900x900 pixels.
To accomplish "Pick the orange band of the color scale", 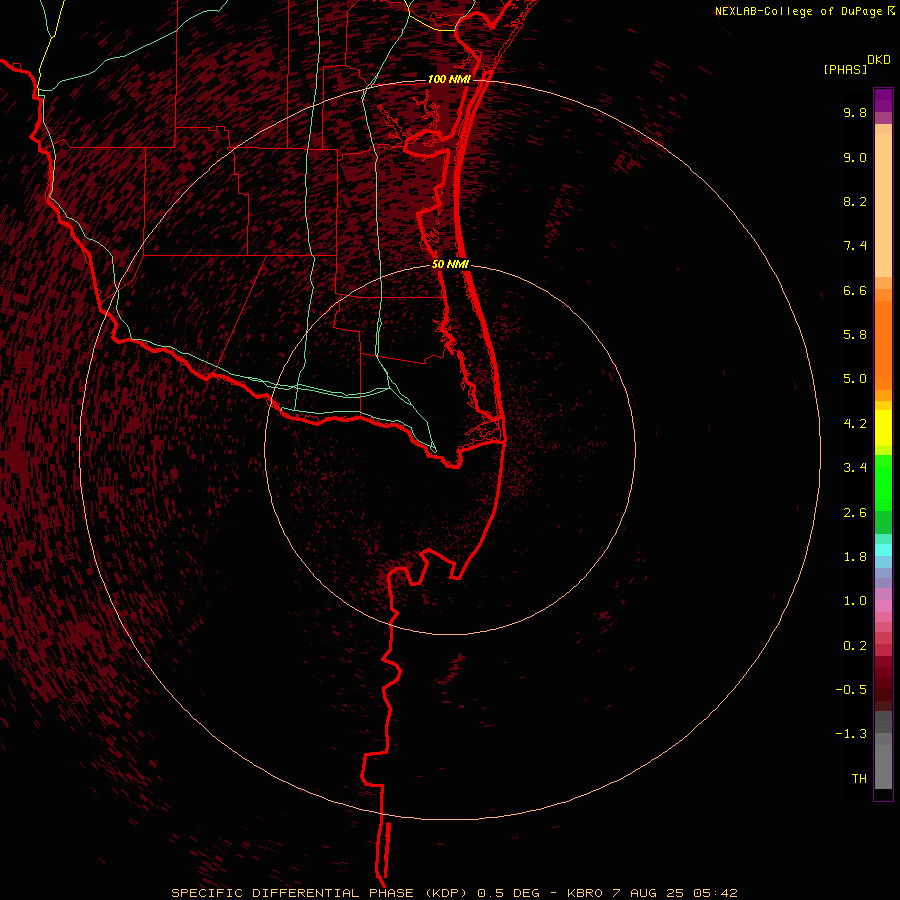I will [883, 346].
